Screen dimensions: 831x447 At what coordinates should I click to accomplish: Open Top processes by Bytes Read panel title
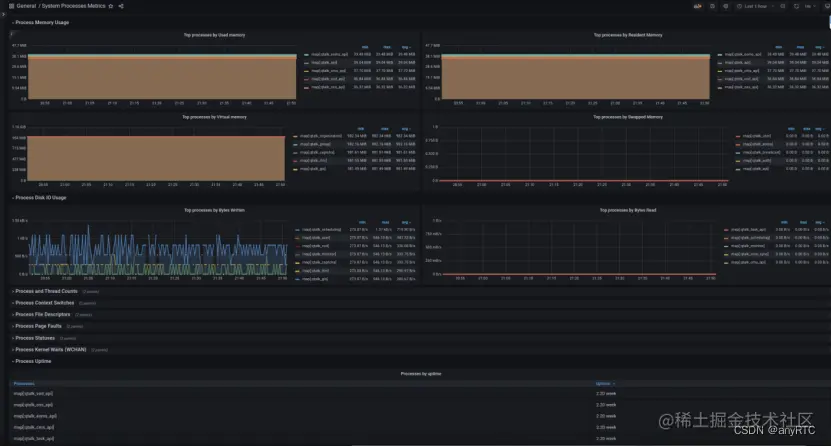(627, 211)
